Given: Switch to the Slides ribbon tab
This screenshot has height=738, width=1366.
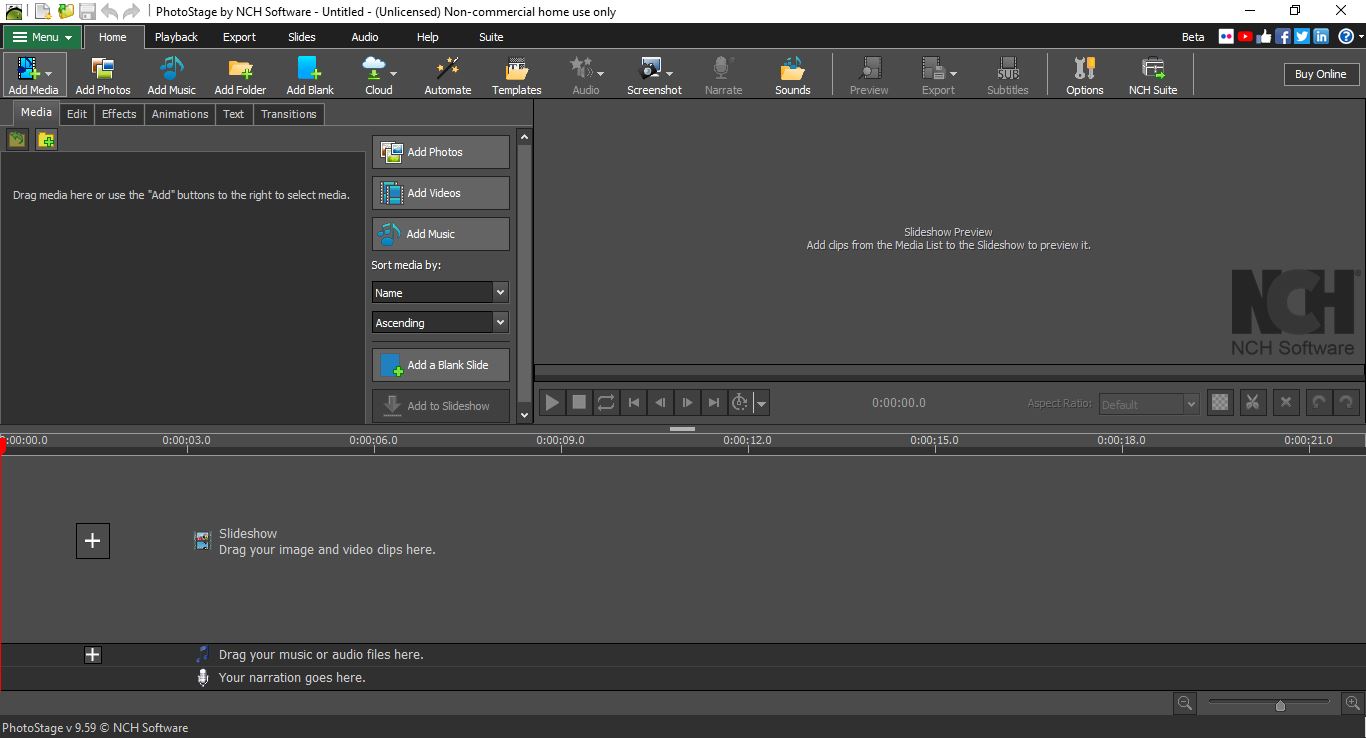Looking at the screenshot, I should (301, 37).
